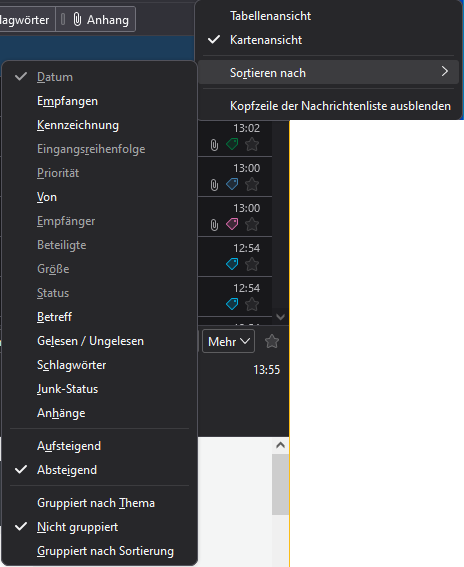464x567 pixels.
Task: Star the first 12:54 message
Action: (252, 264)
